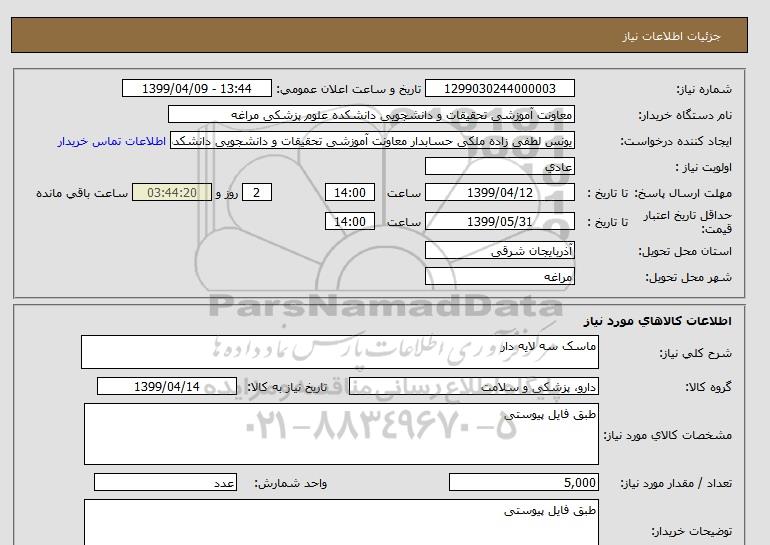Click the توضیحات خریدار label
This screenshot has height=545, width=770.
[x=691, y=531]
